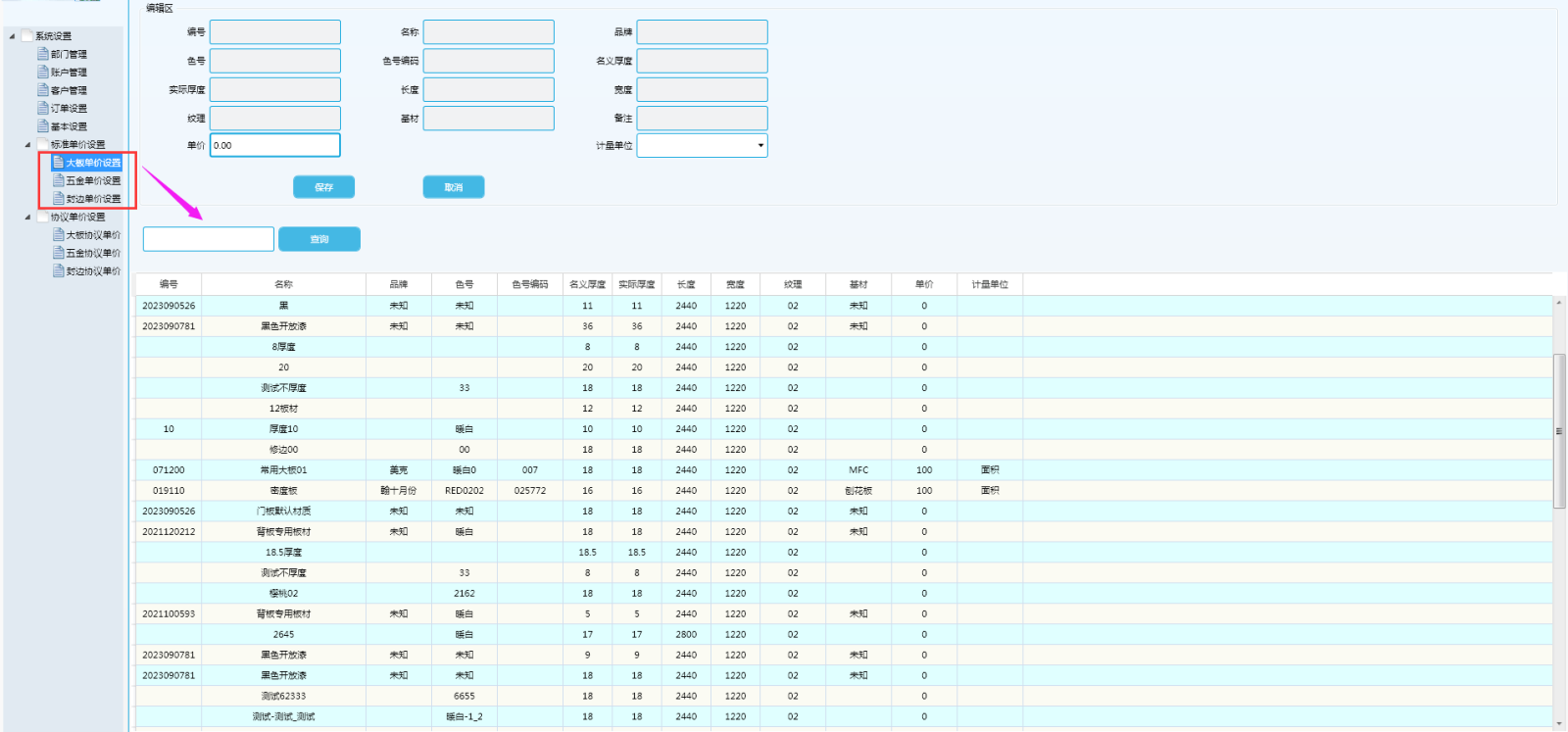Select the 系统设置 folder icon
Image resolution: width=1568 pixels, height=732 pixels.
tap(27, 36)
